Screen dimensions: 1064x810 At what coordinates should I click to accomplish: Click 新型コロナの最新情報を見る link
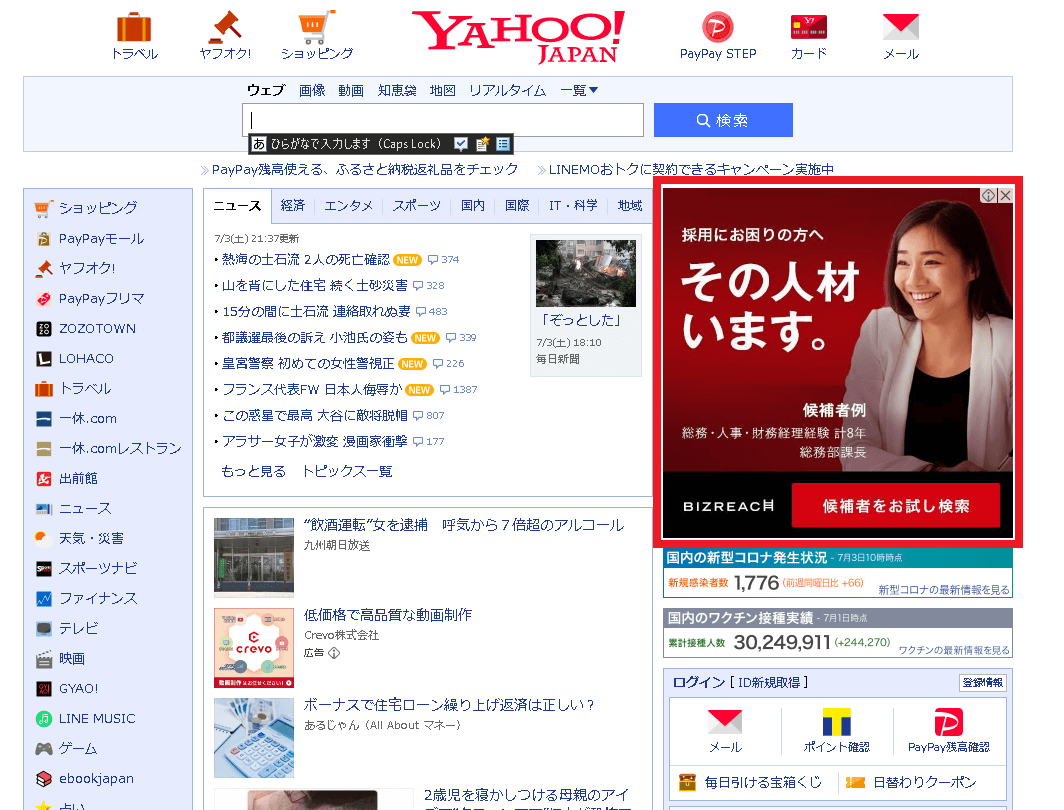[x=944, y=590]
